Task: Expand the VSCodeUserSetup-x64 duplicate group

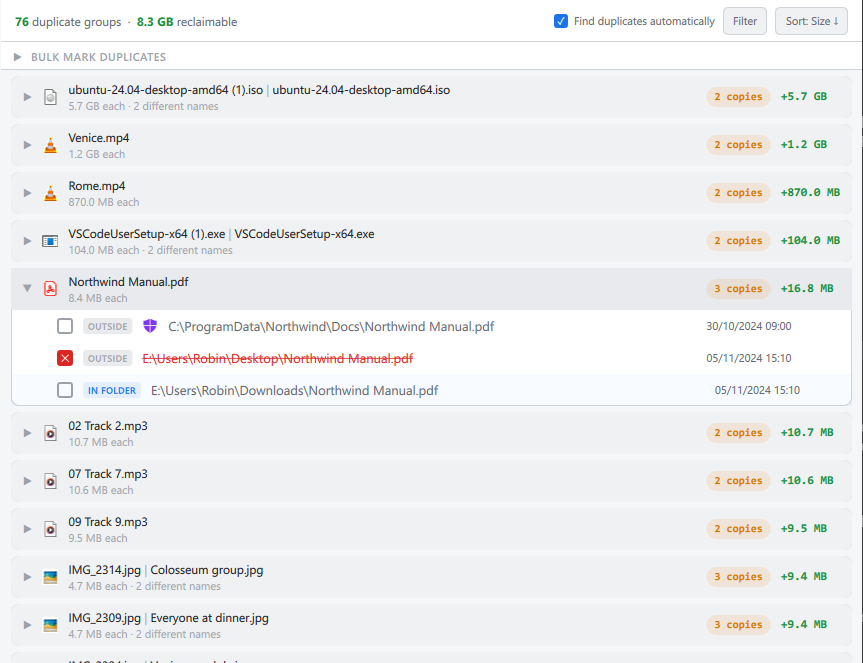Action: (x=27, y=241)
